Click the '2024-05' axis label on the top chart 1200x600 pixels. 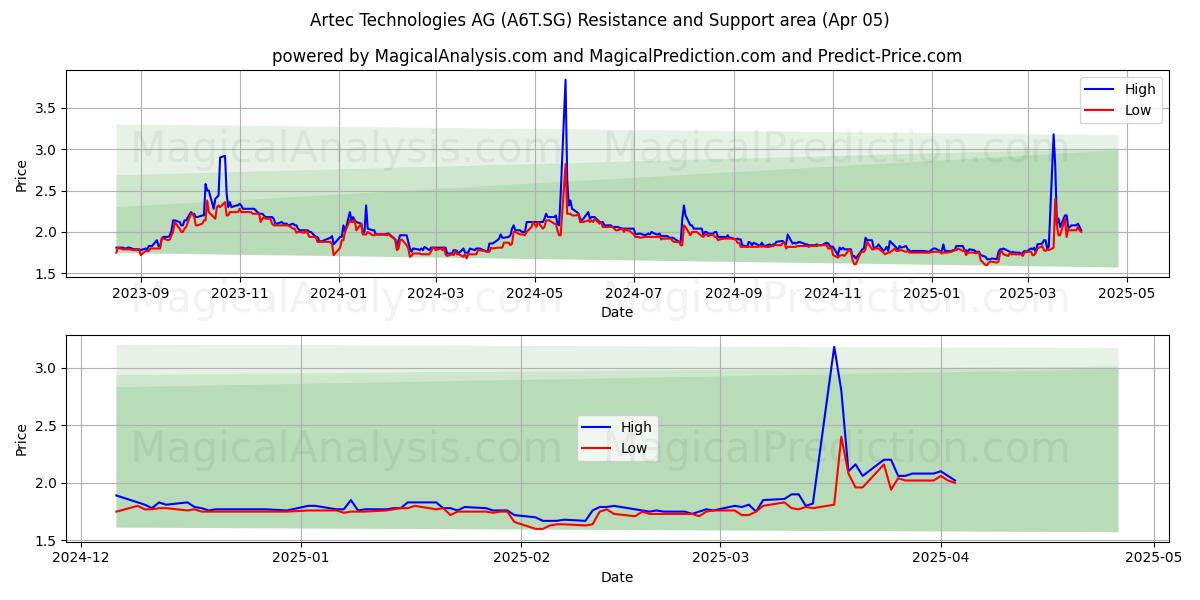pyautogui.click(x=535, y=293)
